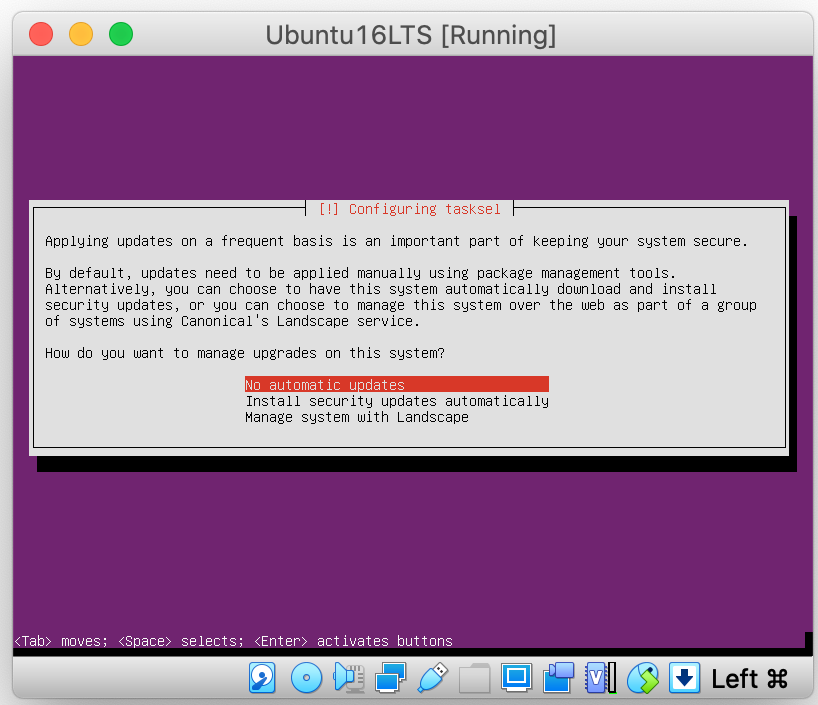Select 'No automatic updates' option
The image size is (818, 705).
click(325, 385)
